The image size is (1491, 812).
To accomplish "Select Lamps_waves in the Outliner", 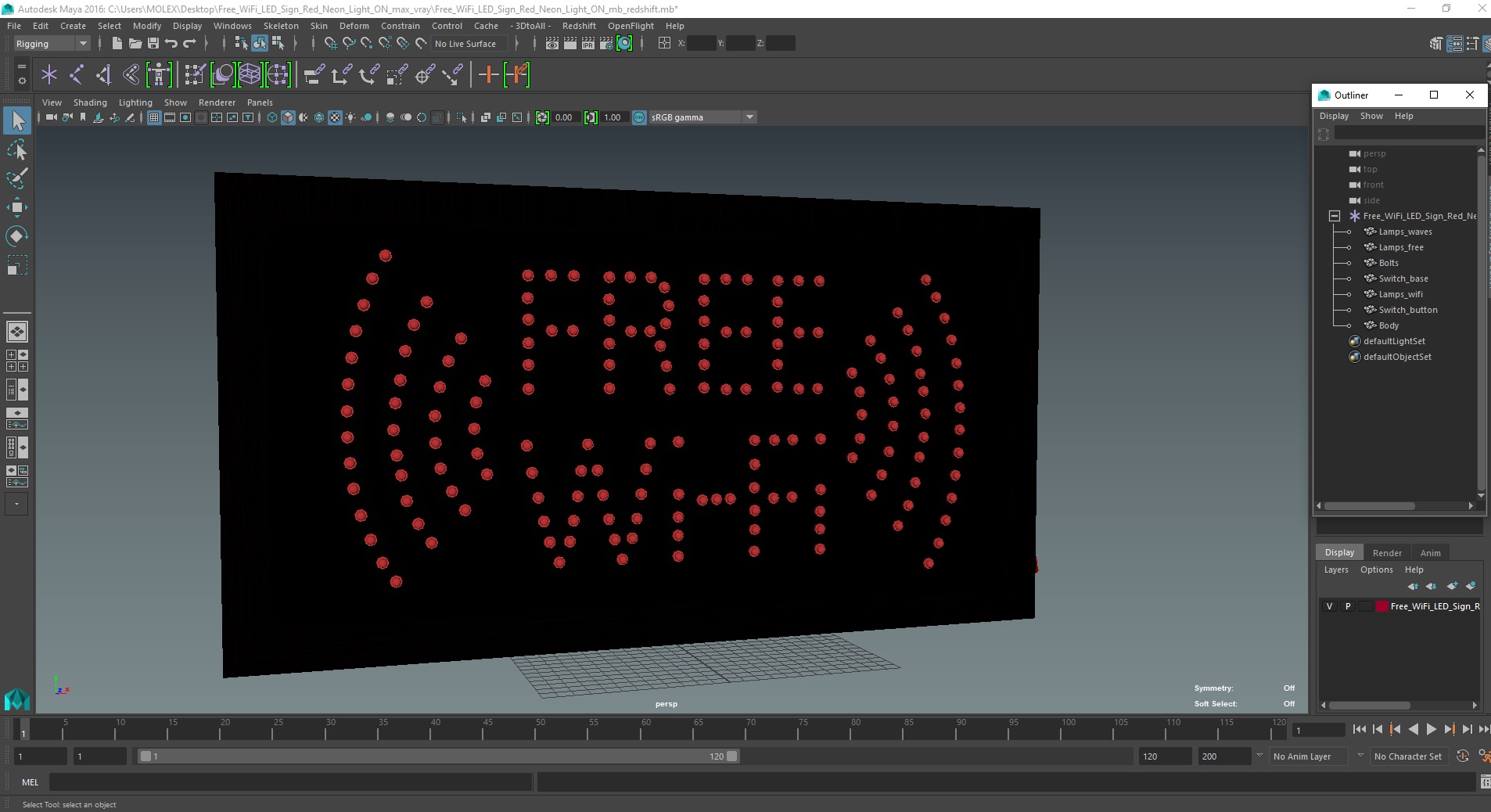I will (1405, 232).
